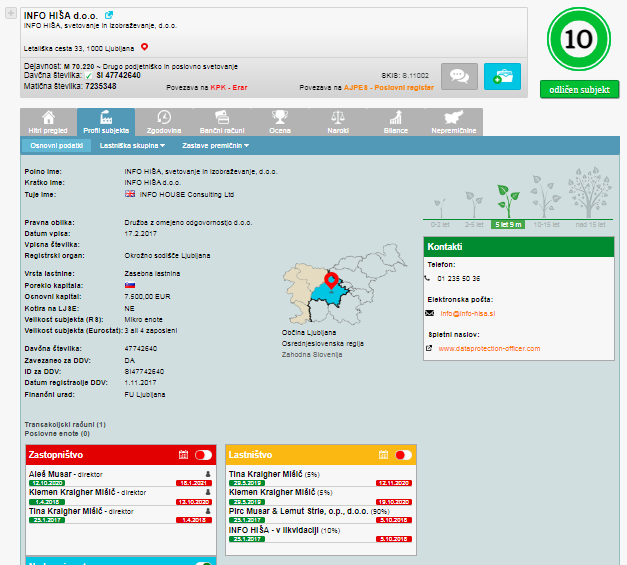
Task: Click the plus icon at top-left corner
Action: pos(11,15)
